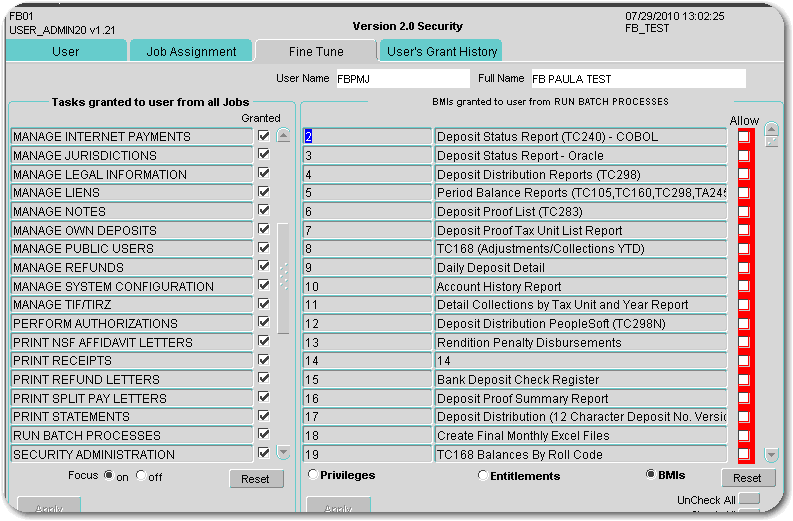Select the MANAGE OWN DEPOSITS task

[x=131, y=230]
